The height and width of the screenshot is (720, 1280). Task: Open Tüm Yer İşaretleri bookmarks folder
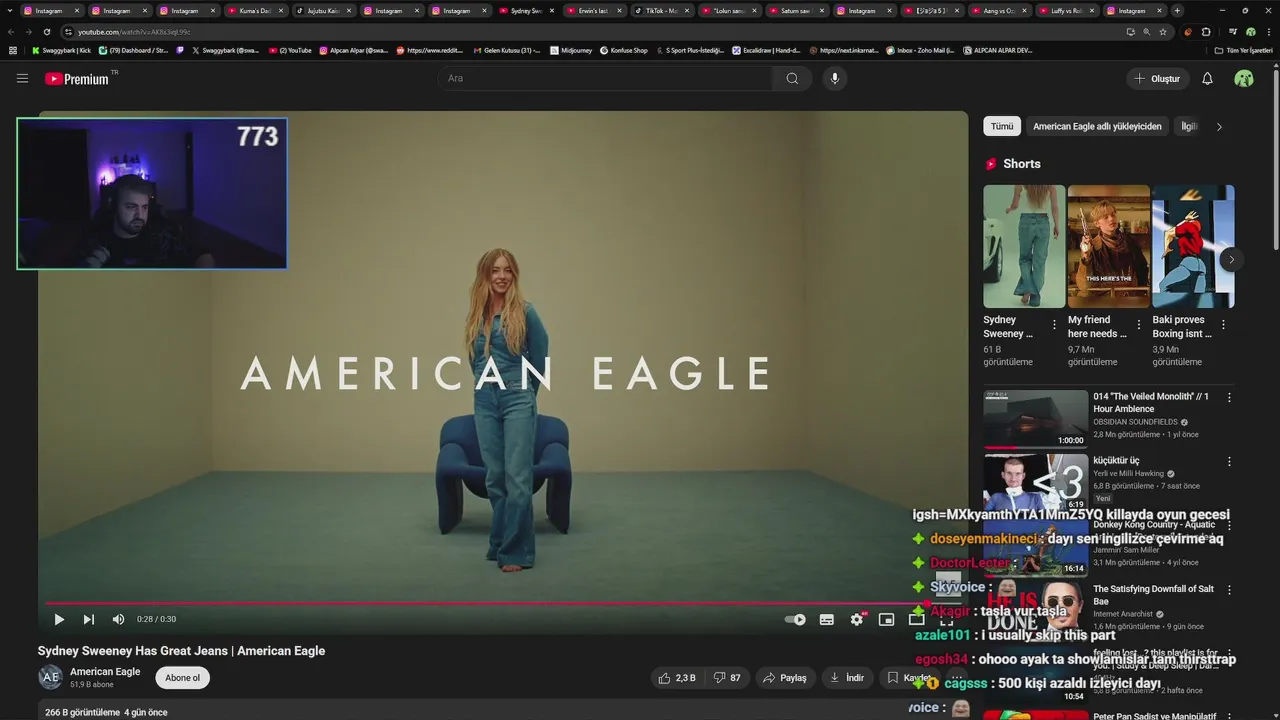pyautogui.click(x=1244, y=50)
